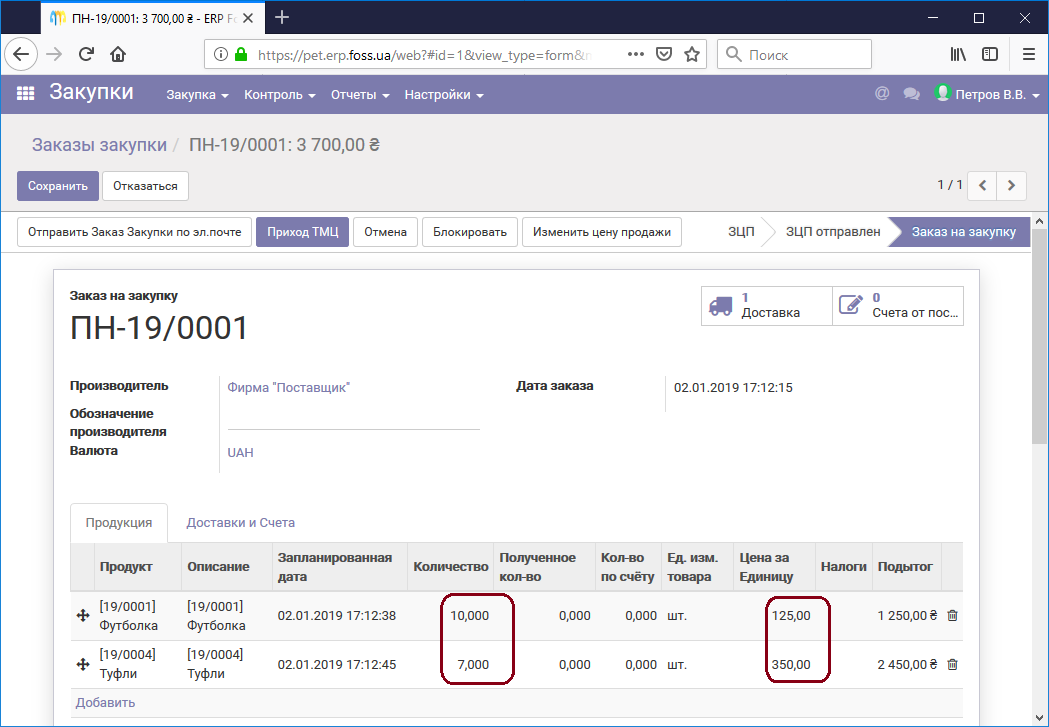Click Добавить link to add line

pyautogui.click(x=105, y=702)
